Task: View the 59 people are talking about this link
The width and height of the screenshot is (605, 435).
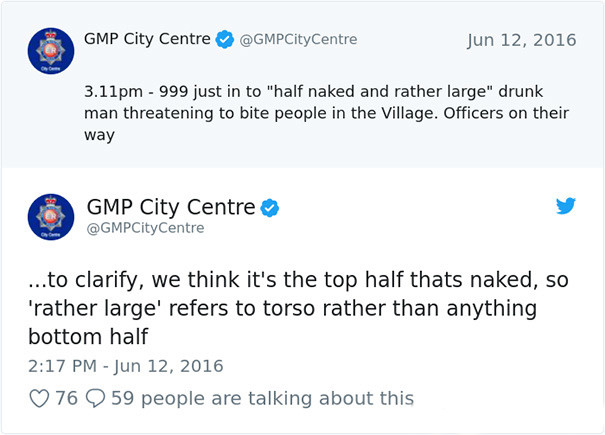Action: click(262, 398)
